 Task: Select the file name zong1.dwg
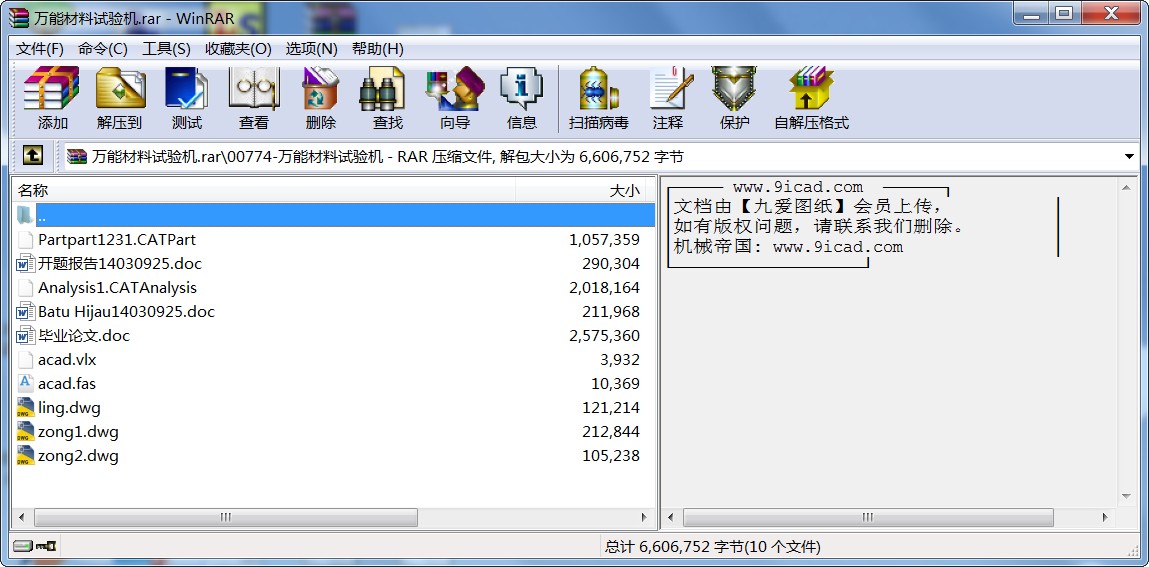78,431
